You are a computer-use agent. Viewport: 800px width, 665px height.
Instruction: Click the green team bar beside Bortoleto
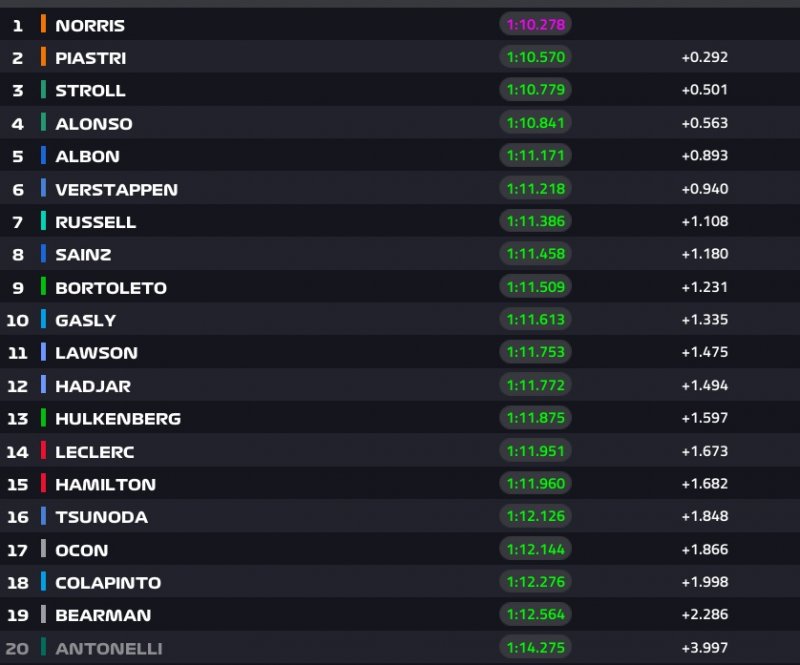pyautogui.click(x=44, y=288)
